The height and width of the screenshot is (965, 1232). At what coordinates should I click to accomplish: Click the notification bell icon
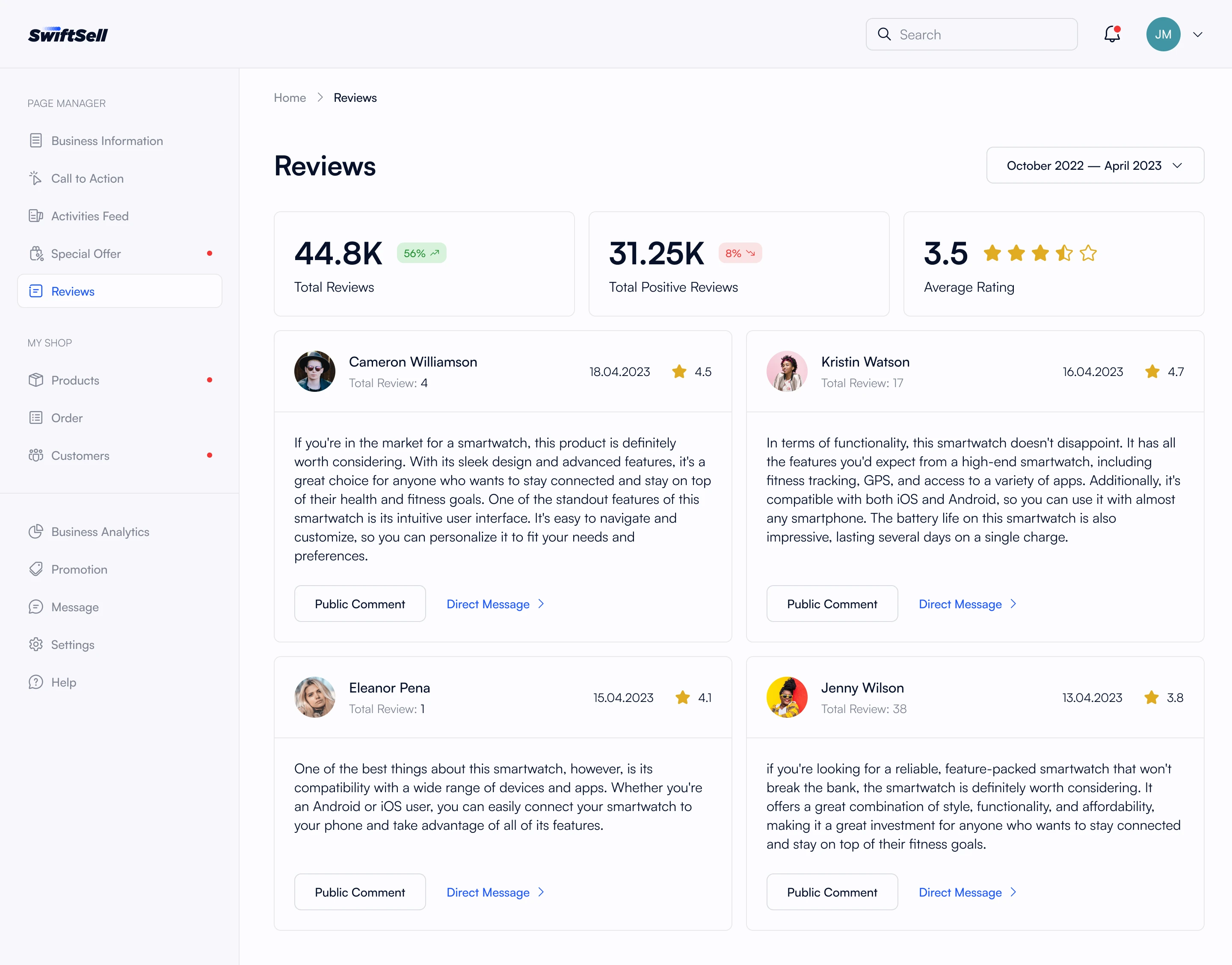[1112, 35]
